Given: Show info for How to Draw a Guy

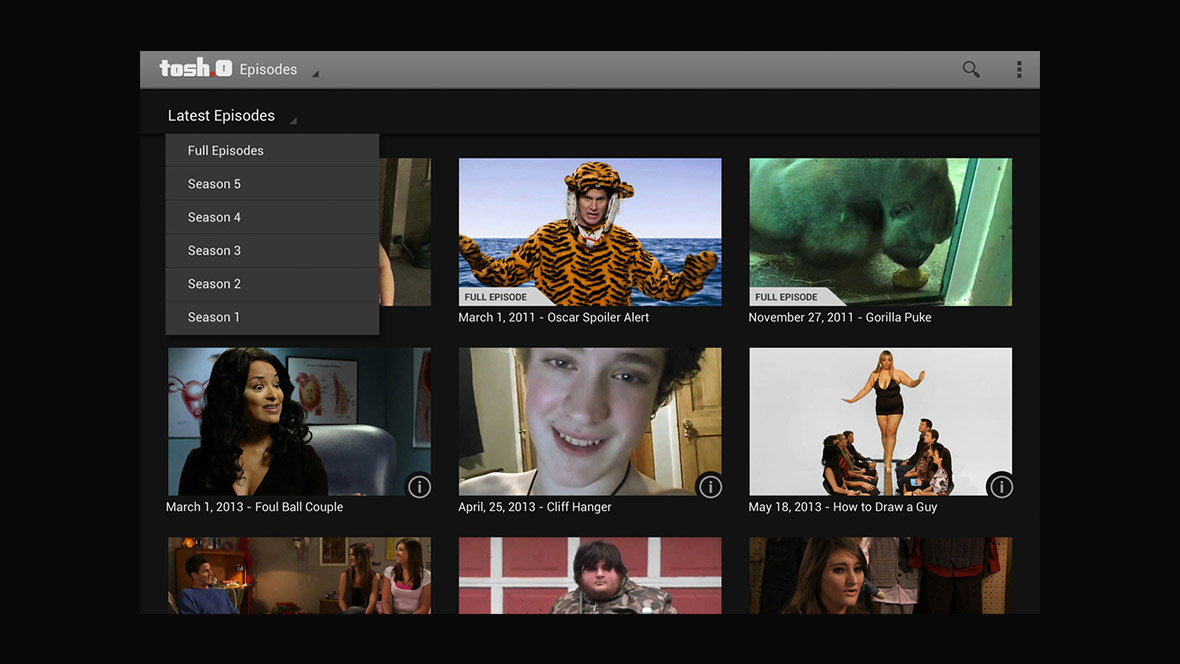Looking at the screenshot, I should click(1000, 486).
